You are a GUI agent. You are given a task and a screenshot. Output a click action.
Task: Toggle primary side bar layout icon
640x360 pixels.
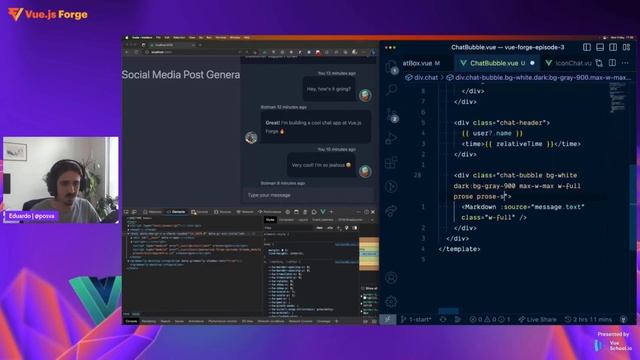pyautogui.click(x=587, y=47)
